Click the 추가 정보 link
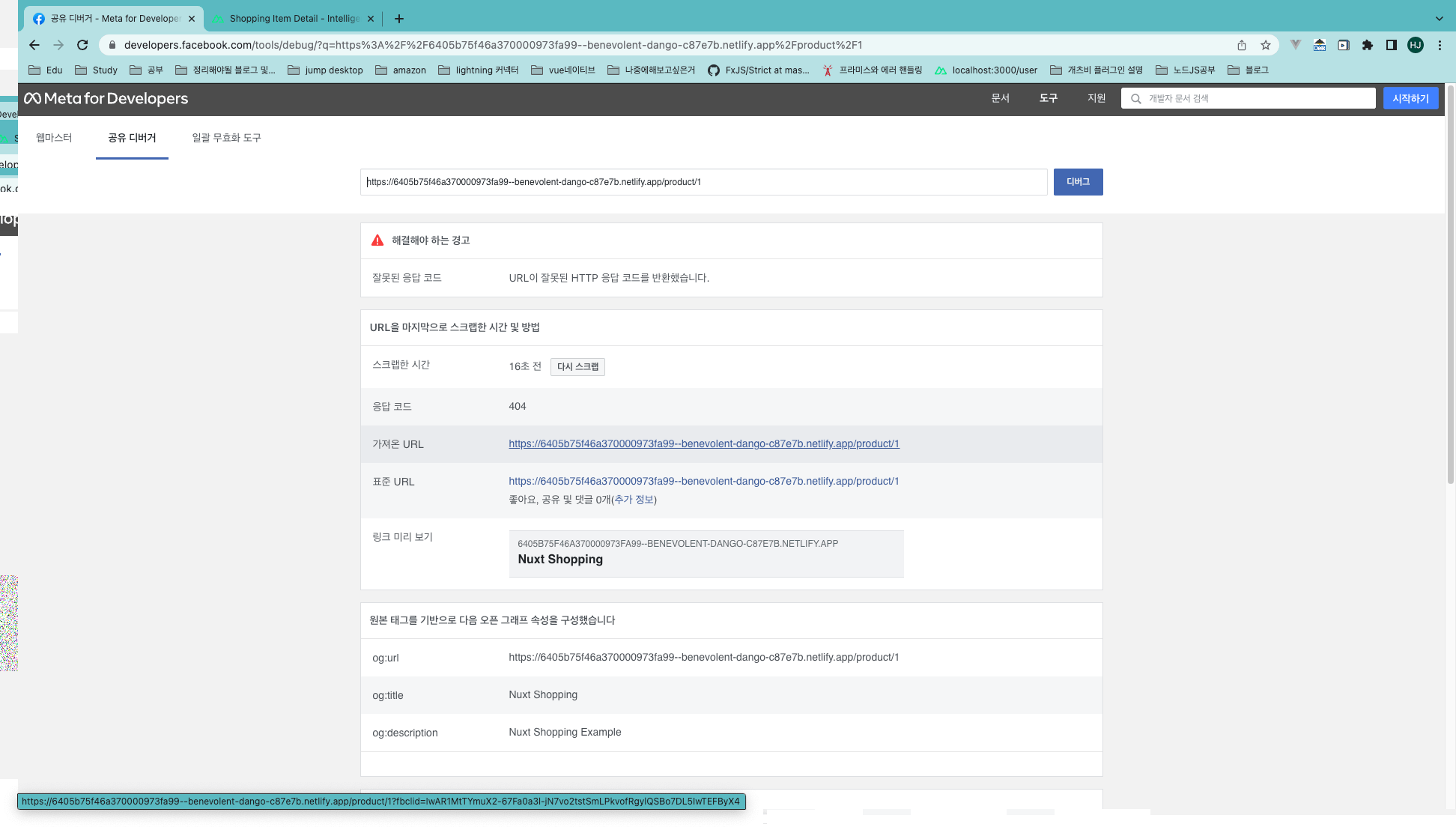This screenshot has height=830, width=1456. click(634, 500)
